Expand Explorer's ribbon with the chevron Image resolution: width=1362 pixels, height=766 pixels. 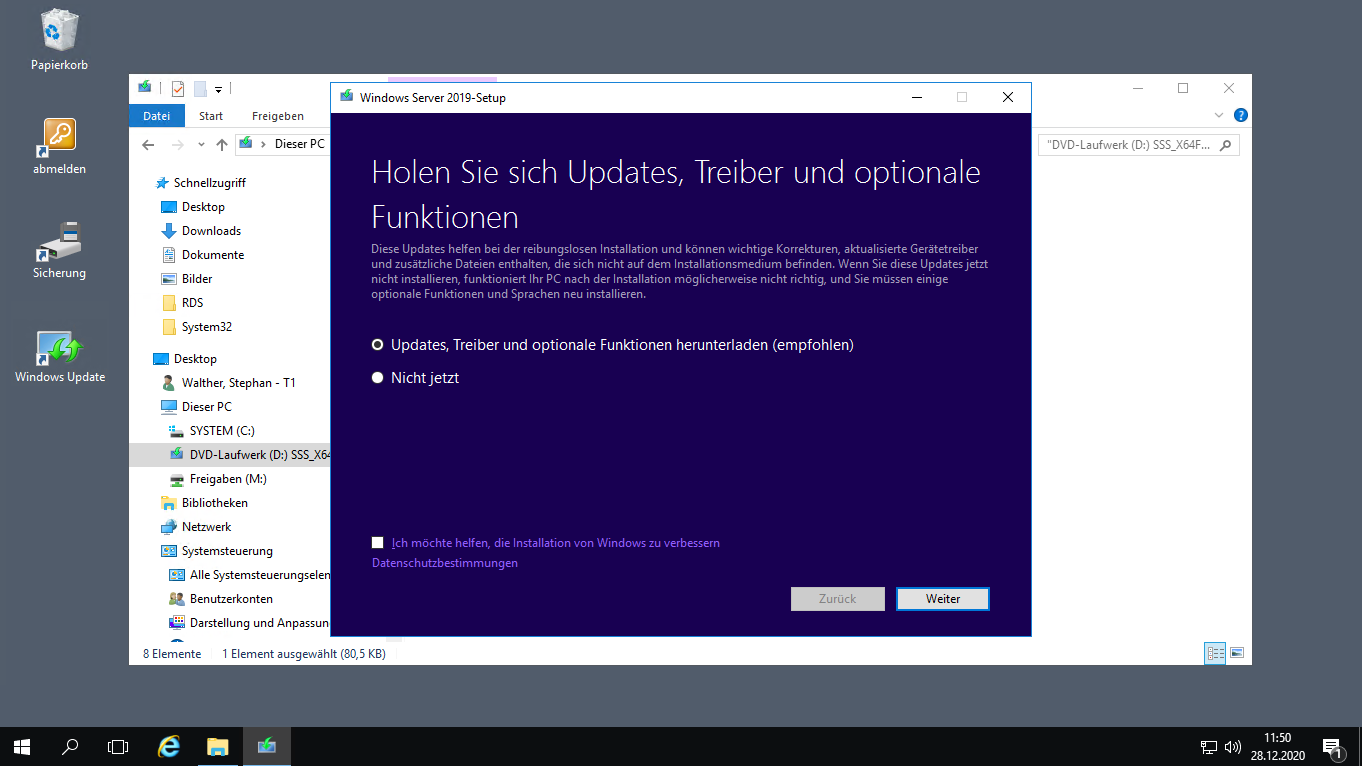coord(1219,115)
